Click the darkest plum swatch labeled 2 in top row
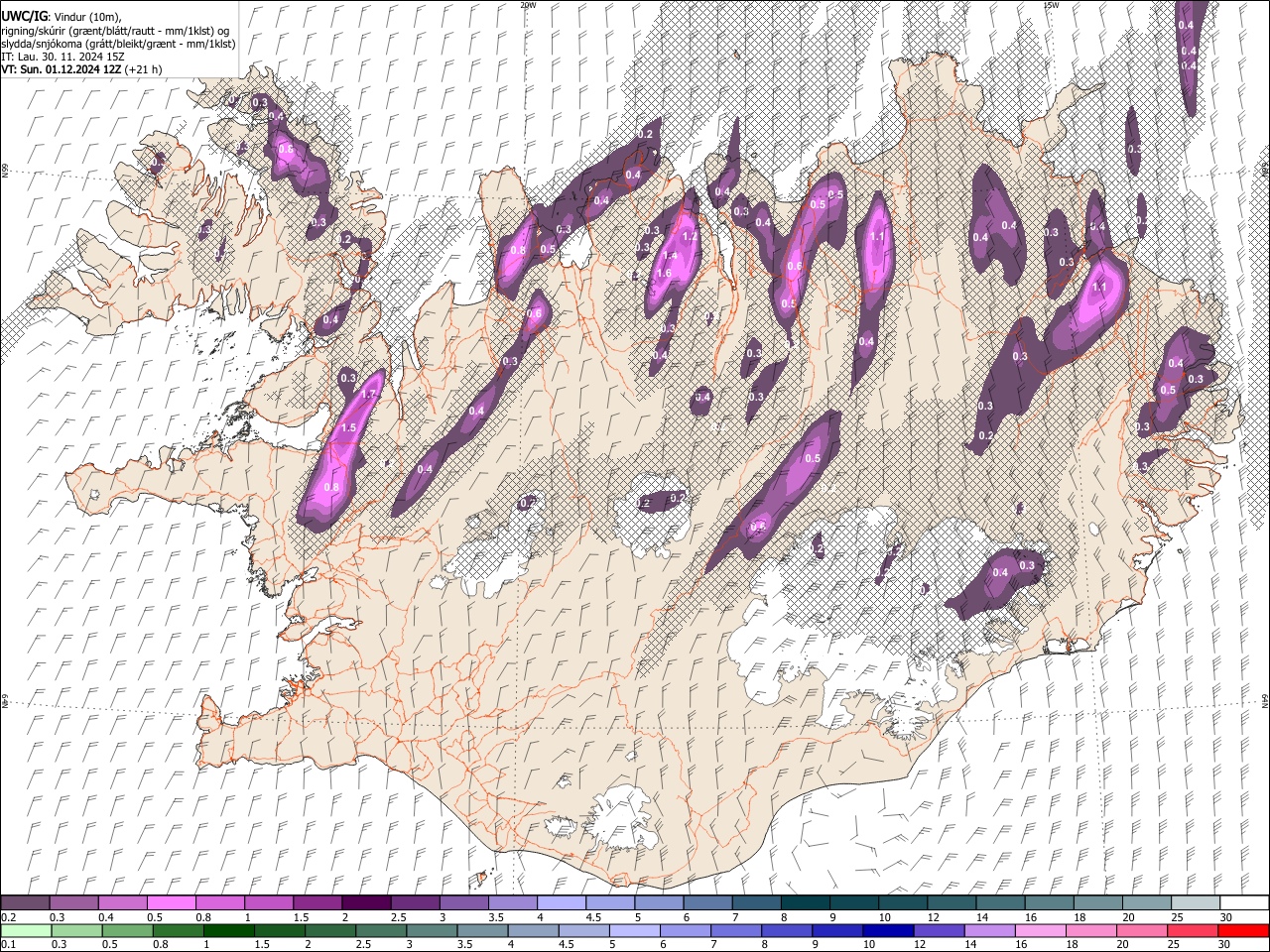Image resolution: width=1270 pixels, height=952 pixels. coord(366,902)
